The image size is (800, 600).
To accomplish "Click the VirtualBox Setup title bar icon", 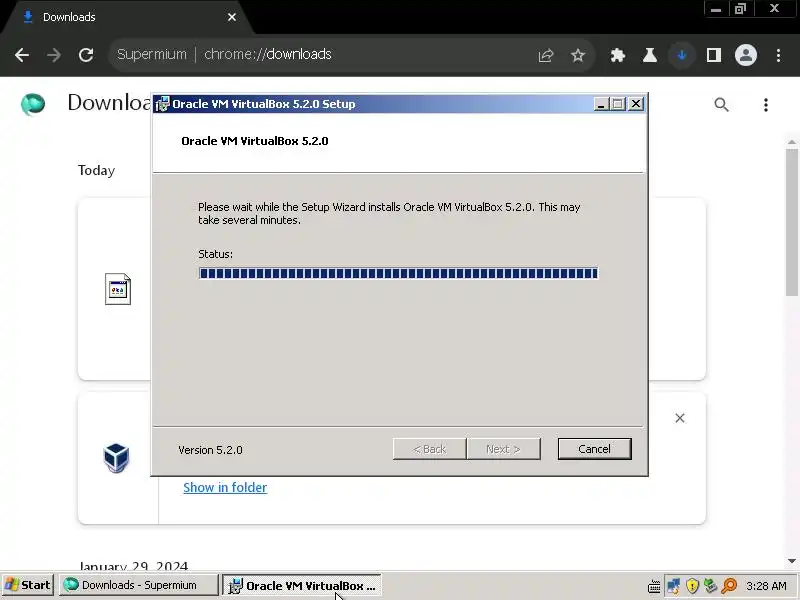I will (162, 104).
